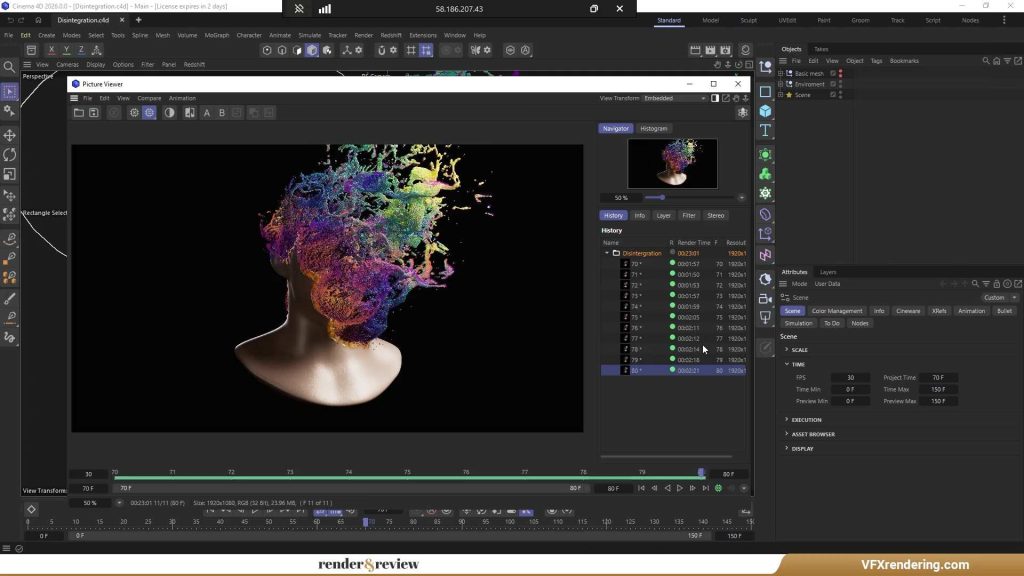Toggle visibility dots of Enviroment object

click(x=840, y=84)
